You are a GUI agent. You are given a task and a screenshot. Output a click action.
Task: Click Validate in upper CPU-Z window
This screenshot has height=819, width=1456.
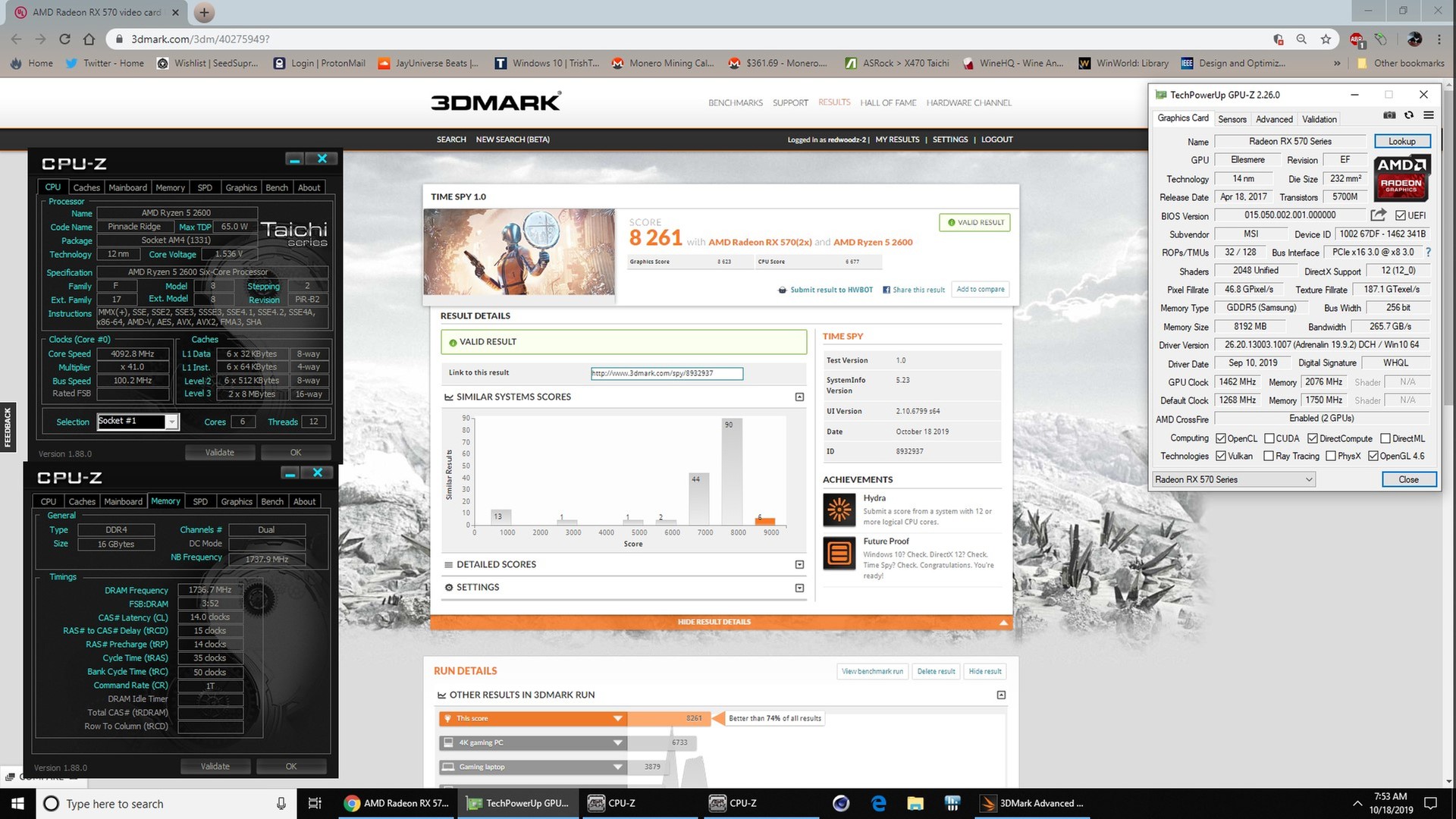point(220,452)
